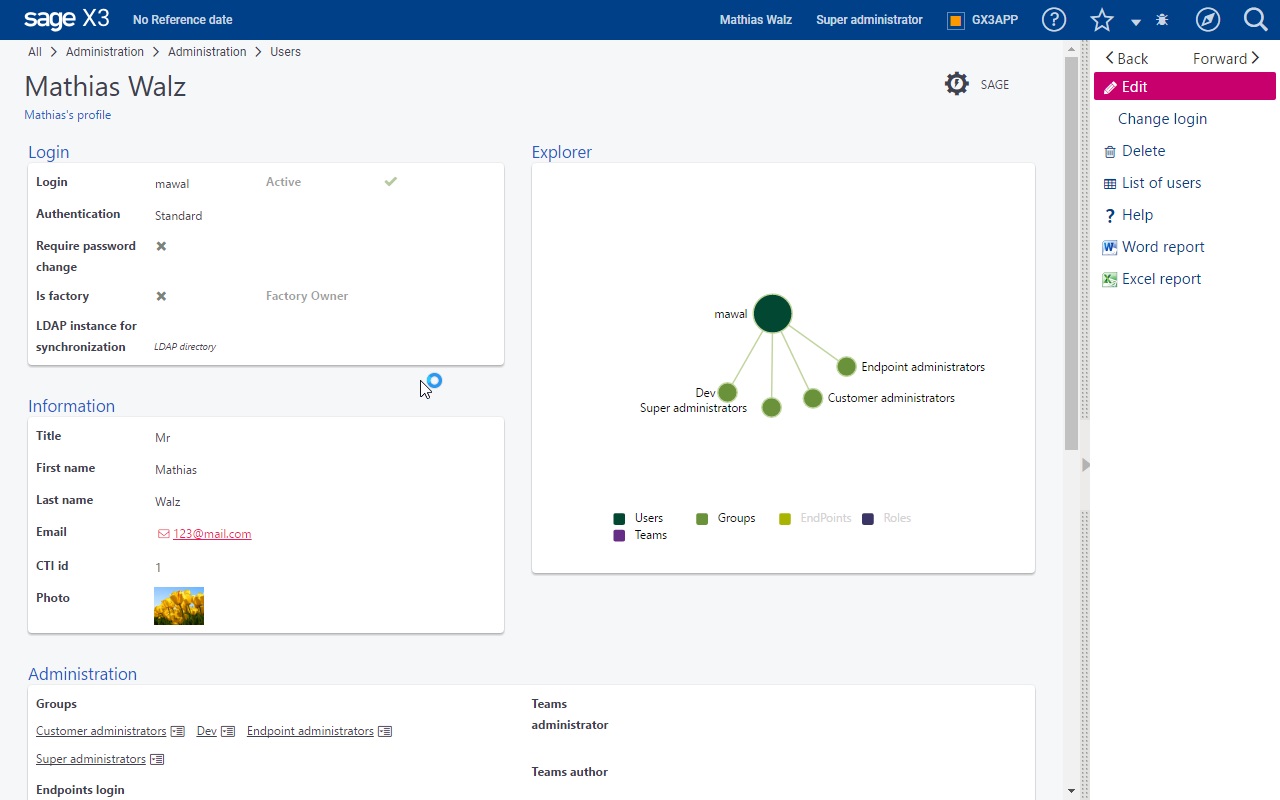Go Forward using the chevron

[1255, 58]
